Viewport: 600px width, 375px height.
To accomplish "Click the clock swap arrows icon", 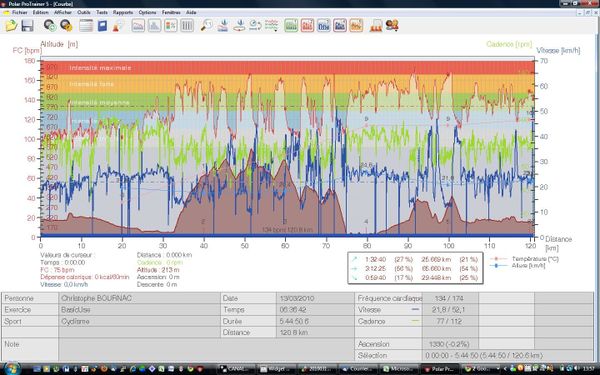I will click(x=255, y=26).
